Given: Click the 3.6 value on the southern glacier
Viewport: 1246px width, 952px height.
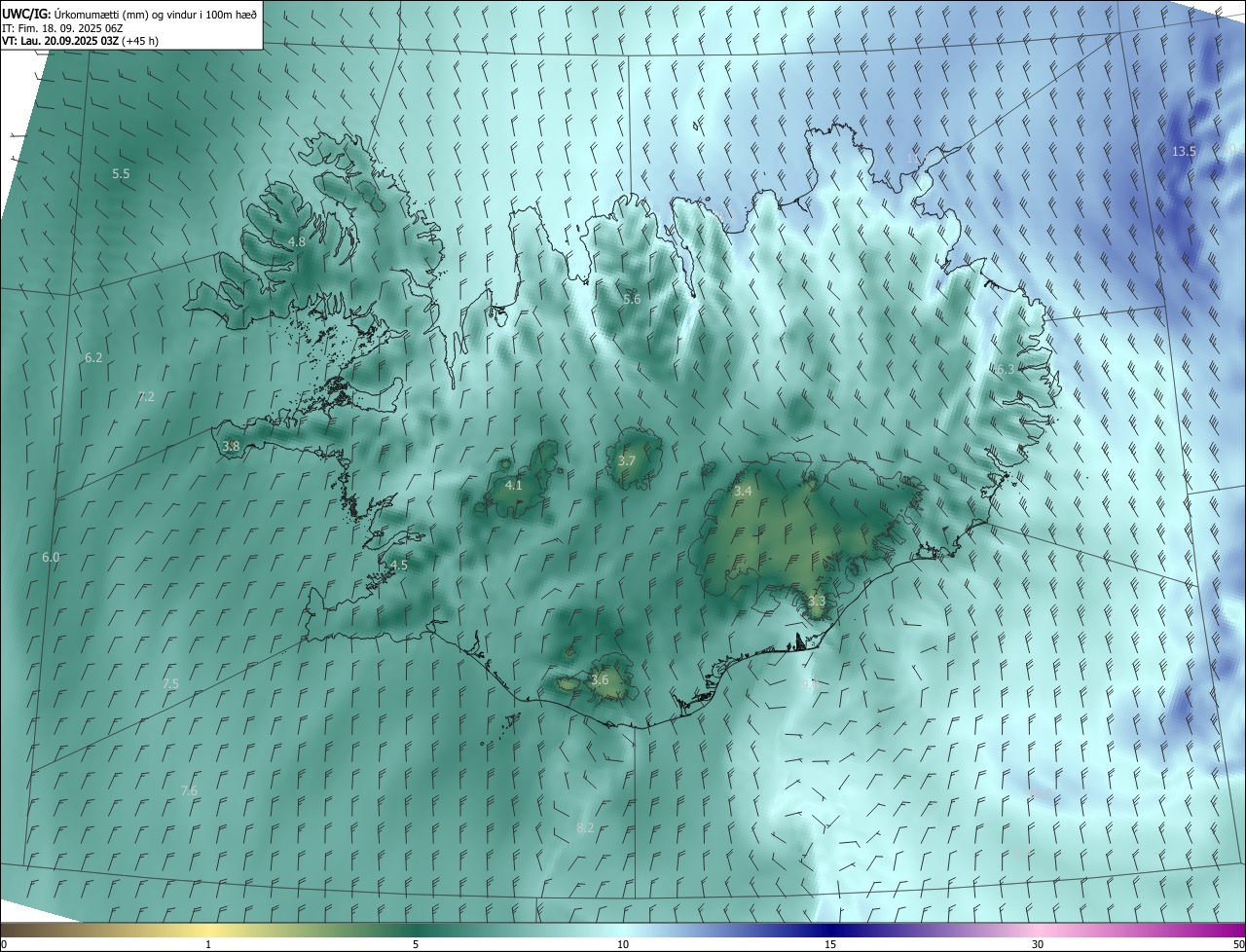Looking at the screenshot, I should coord(600,680).
